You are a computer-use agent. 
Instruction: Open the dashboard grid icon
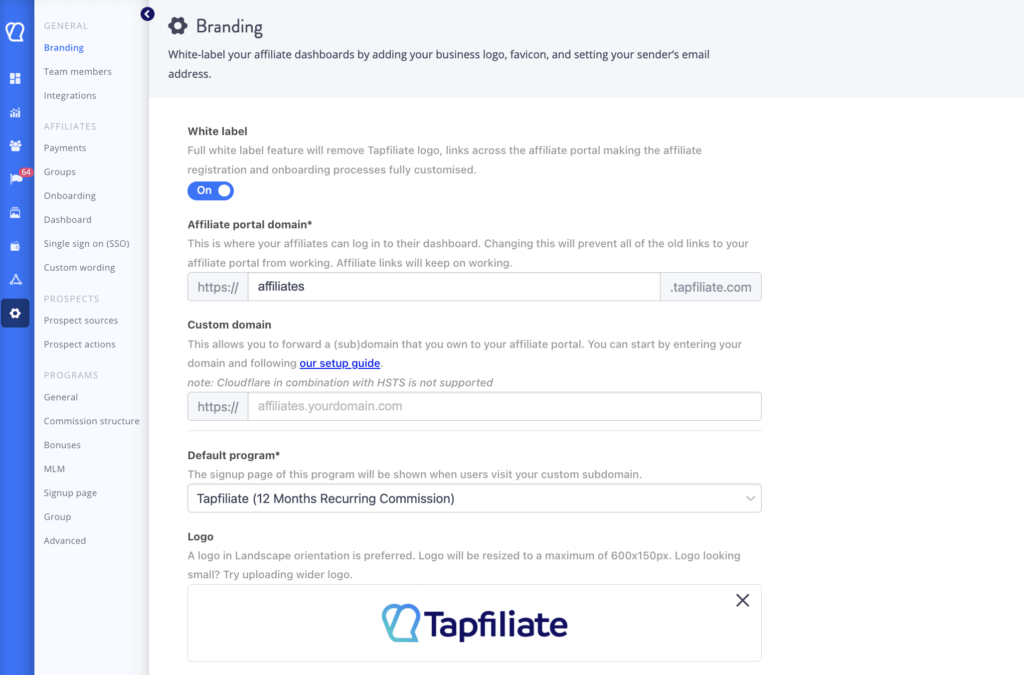point(15,78)
